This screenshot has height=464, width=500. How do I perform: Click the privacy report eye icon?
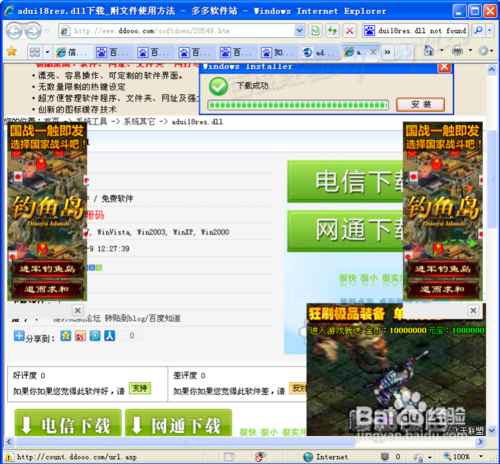coord(260,457)
